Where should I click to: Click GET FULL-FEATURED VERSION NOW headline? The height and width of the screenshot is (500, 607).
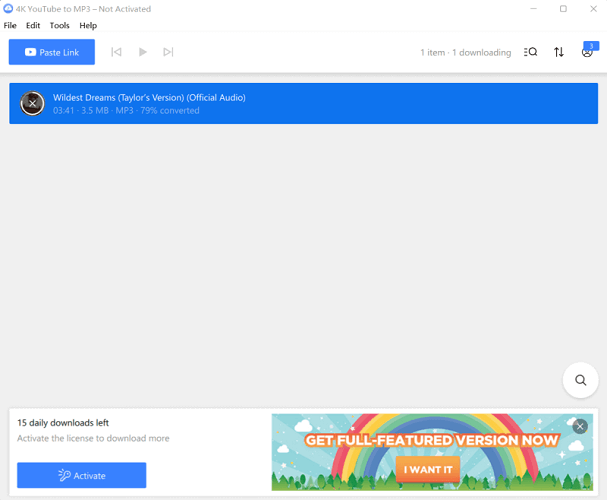pyautogui.click(x=432, y=440)
